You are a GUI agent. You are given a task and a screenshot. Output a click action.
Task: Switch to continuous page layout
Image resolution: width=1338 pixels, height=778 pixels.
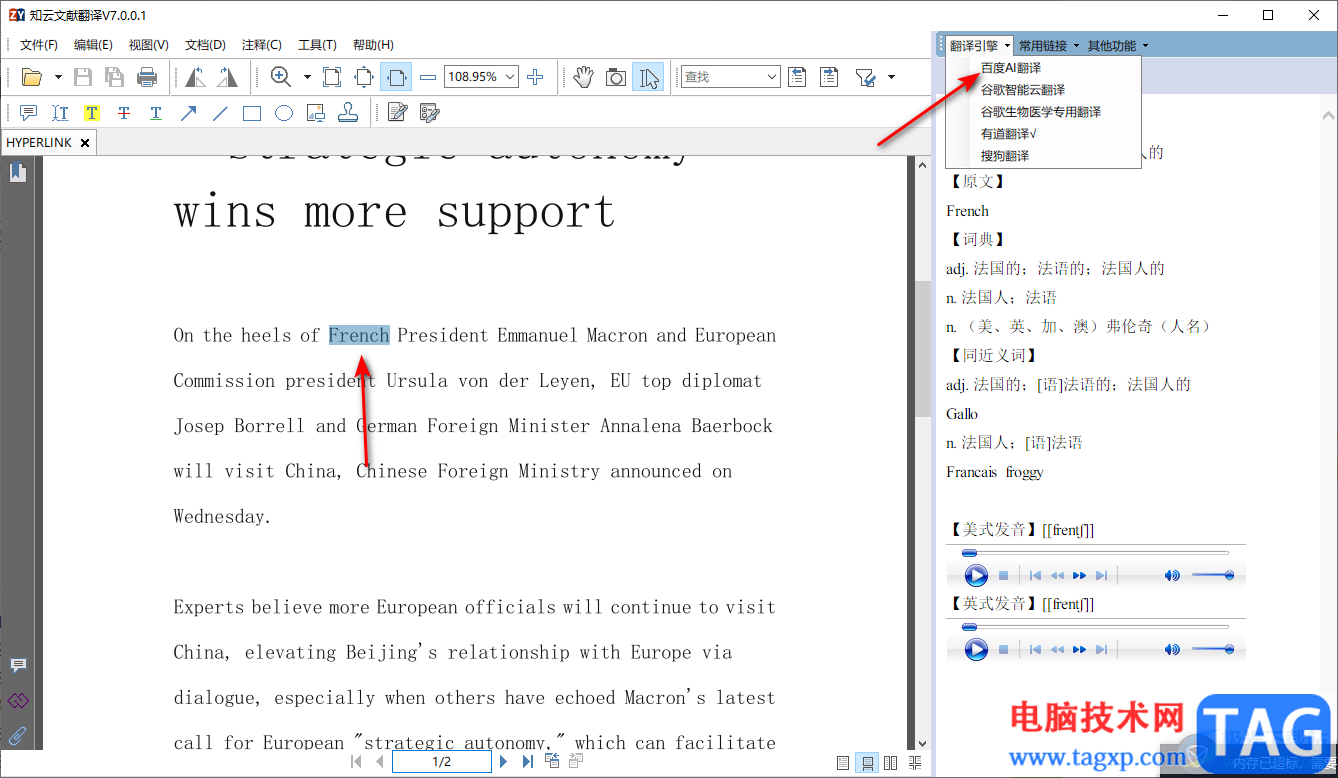click(x=867, y=762)
